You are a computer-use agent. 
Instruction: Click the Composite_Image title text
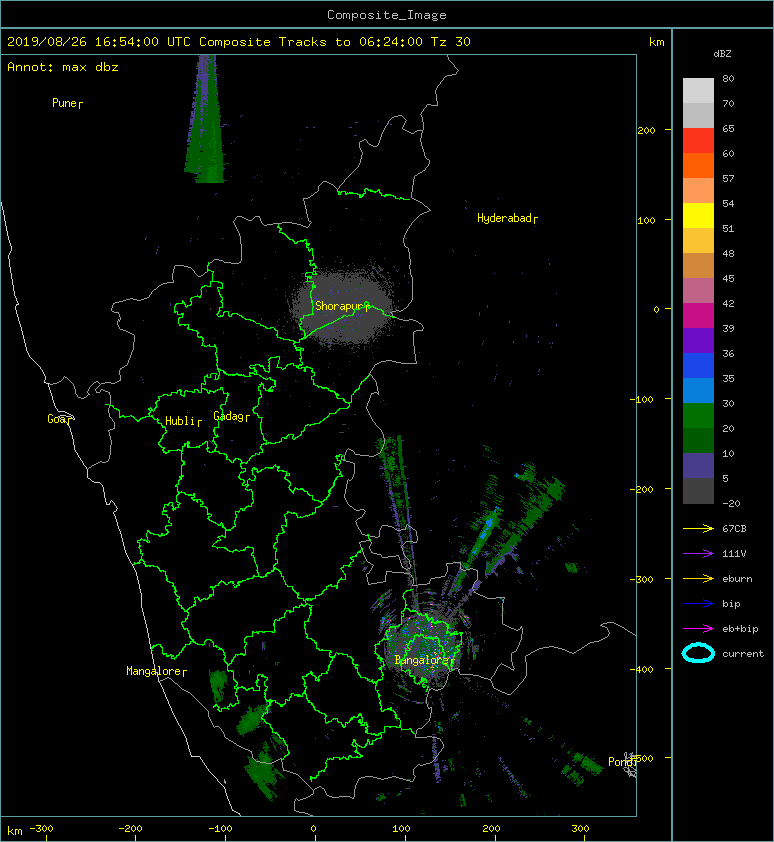coord(387,15)
